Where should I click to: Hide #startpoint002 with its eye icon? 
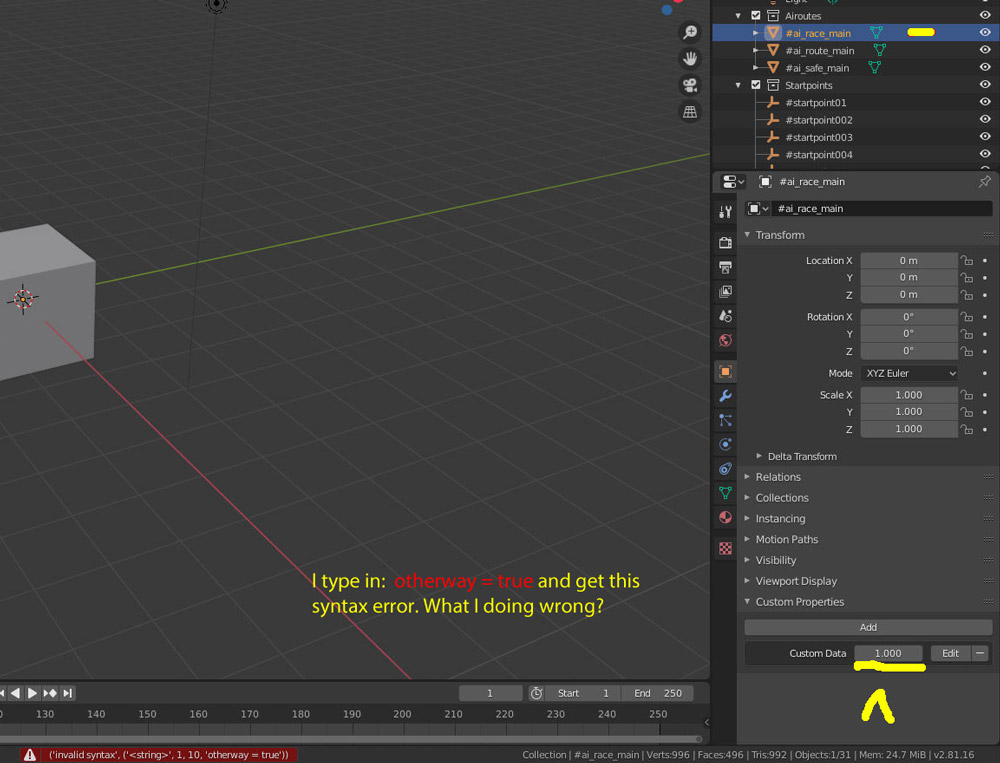point(985,119)
